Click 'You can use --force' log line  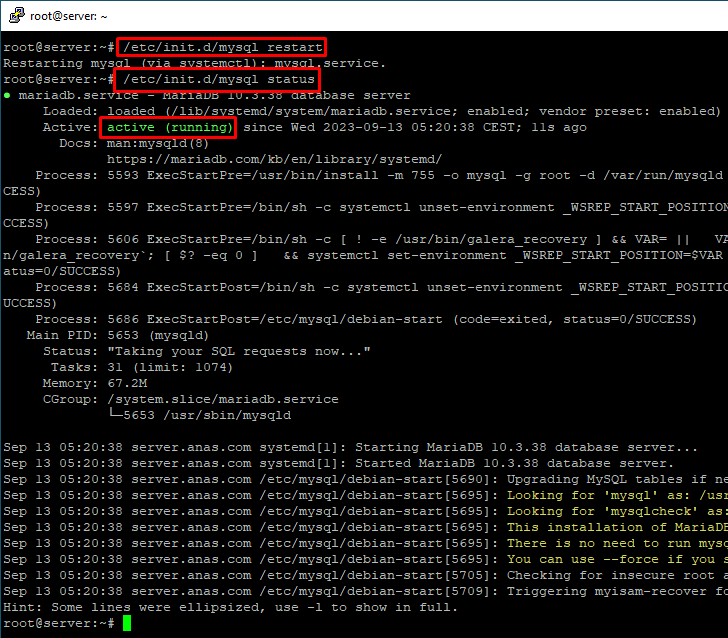coord(365,560)
